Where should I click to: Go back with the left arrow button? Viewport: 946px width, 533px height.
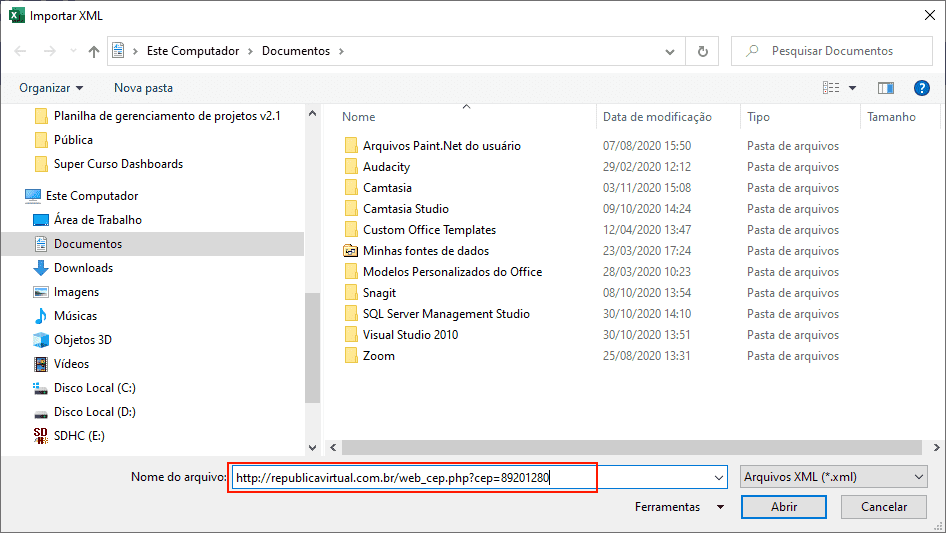(20, 51)
